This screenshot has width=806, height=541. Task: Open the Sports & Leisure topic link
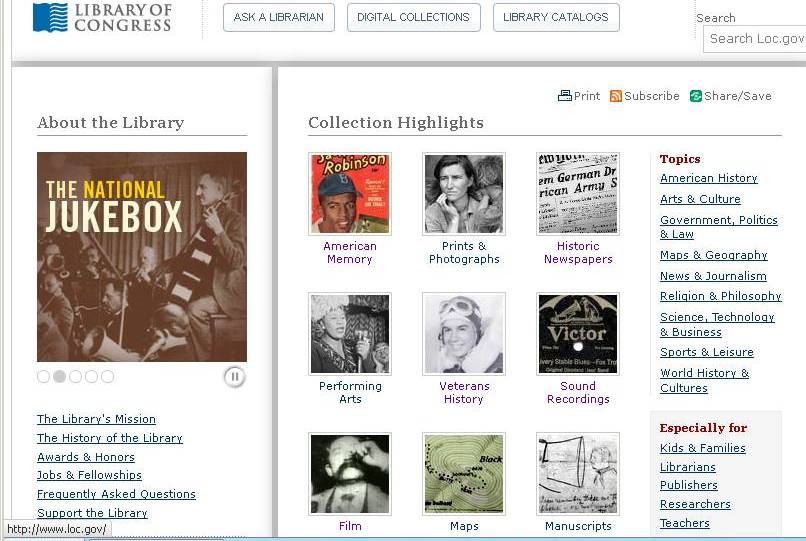click(x=707, y=352)
